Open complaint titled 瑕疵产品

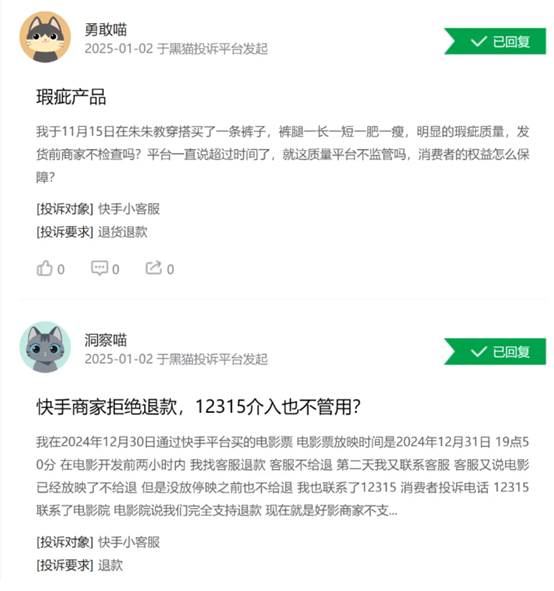tap(71, 97)
